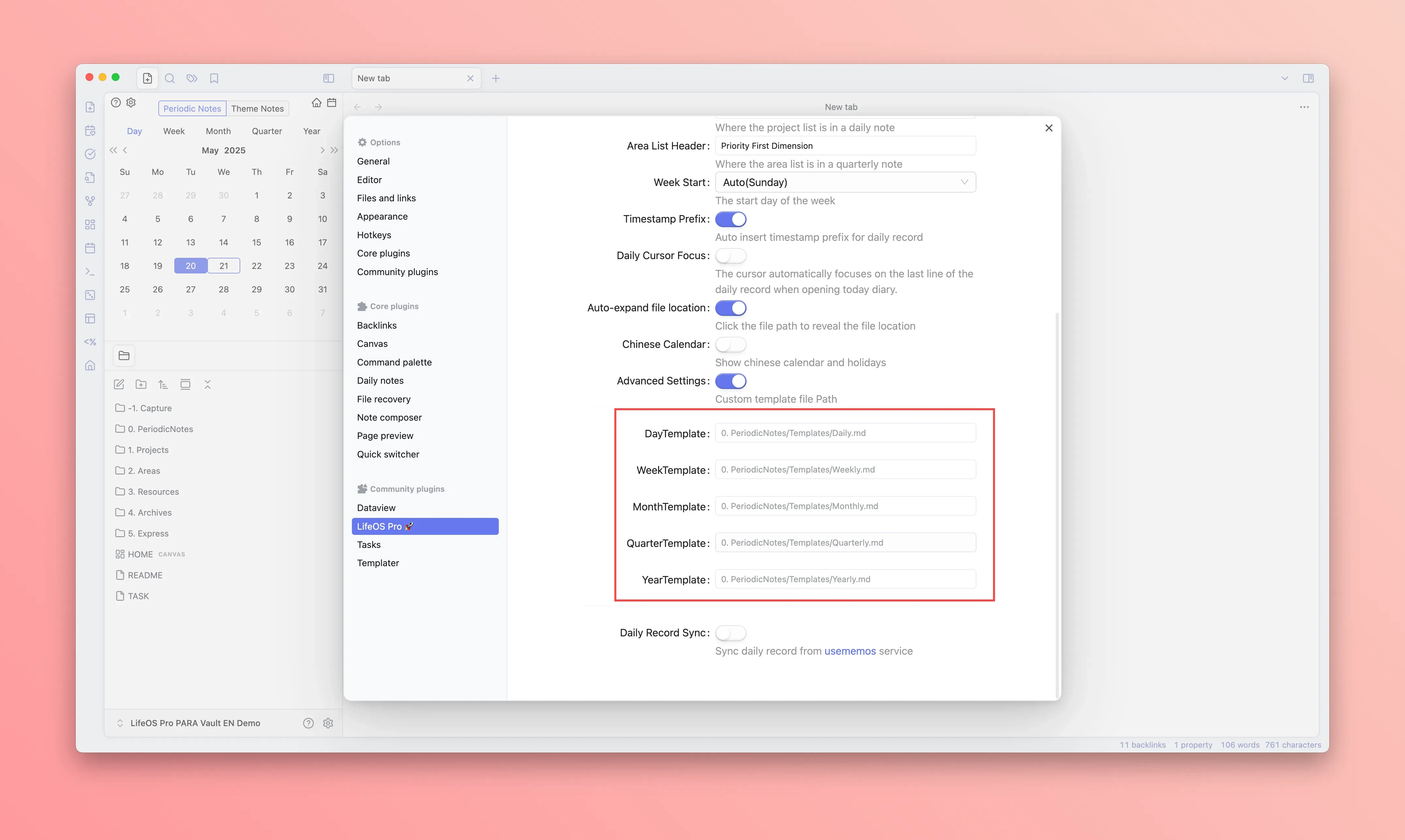1405x840 pixels.
Task: Open the bookmarks icon in top toolbar
Action: 214,78
